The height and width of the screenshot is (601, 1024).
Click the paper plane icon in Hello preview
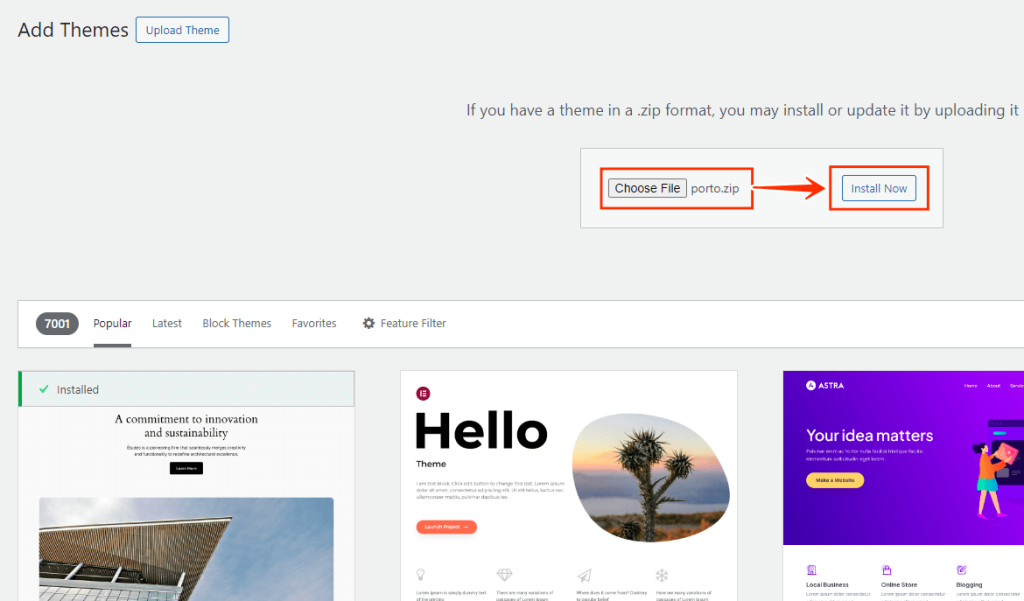point(584,575)
